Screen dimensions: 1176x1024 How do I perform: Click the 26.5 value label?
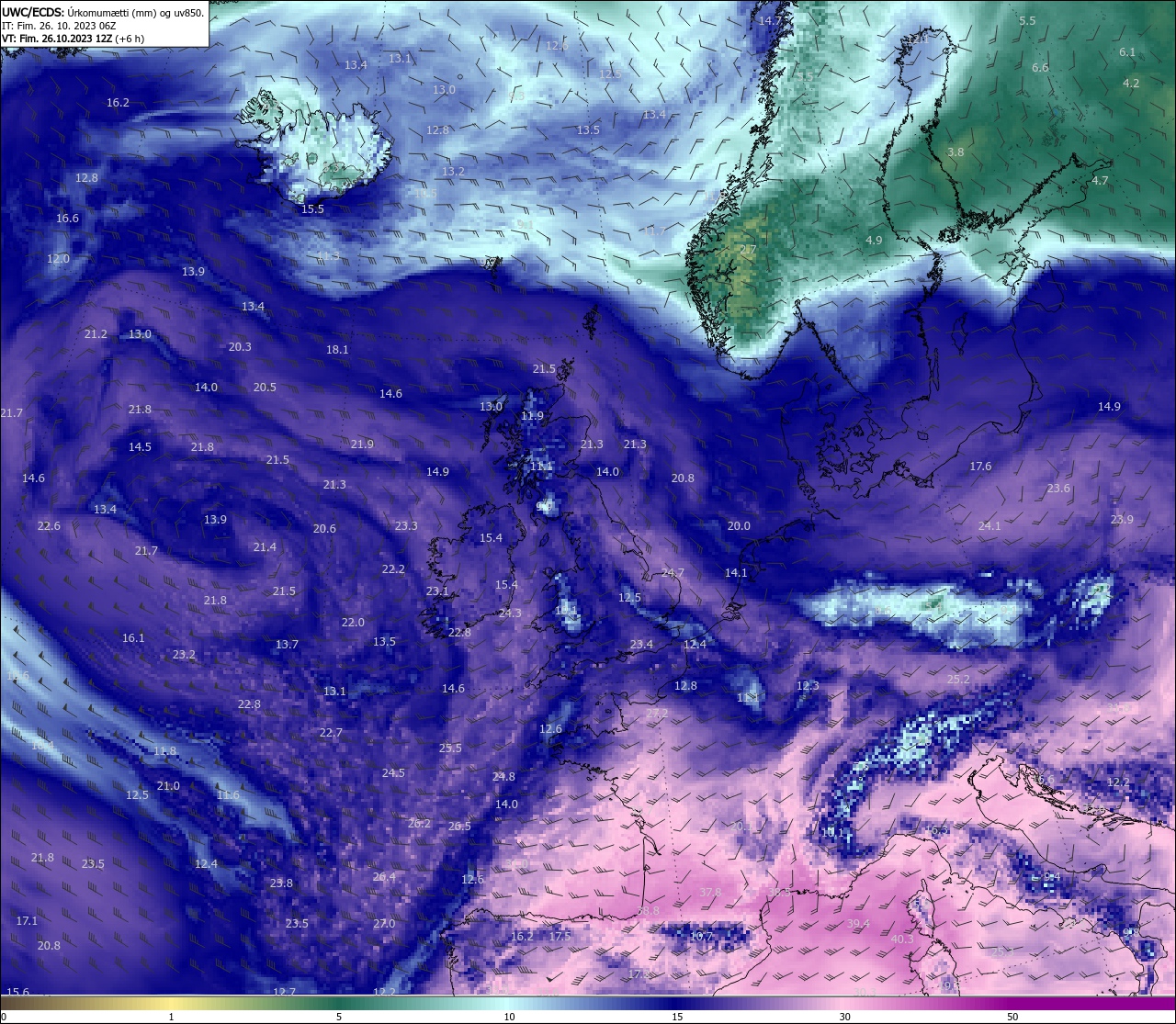click(459, 827)
